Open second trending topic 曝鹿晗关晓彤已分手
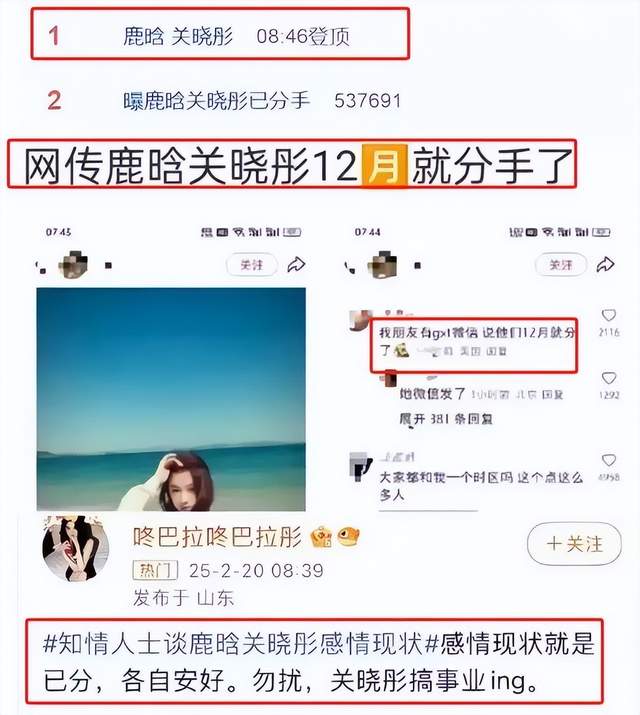This screenshot has height=715, width=640. point(217,101)
